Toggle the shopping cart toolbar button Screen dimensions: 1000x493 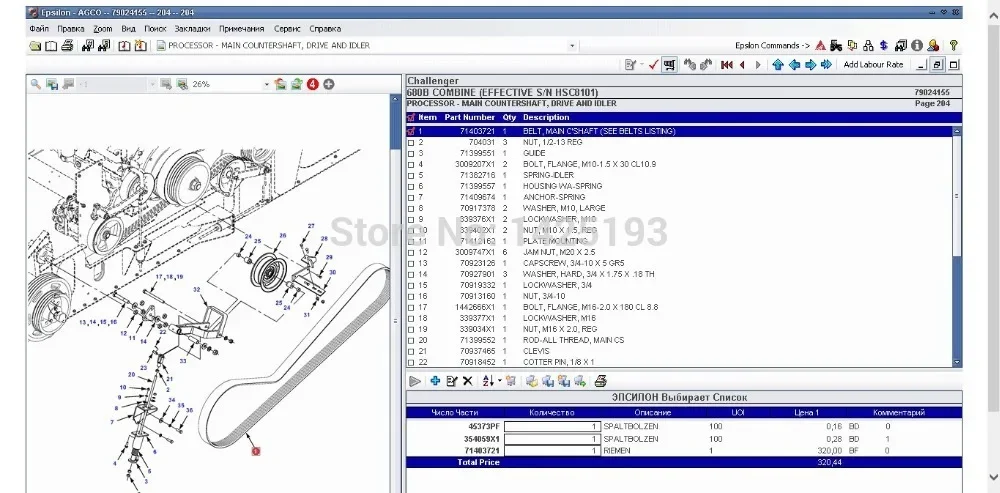669,64
